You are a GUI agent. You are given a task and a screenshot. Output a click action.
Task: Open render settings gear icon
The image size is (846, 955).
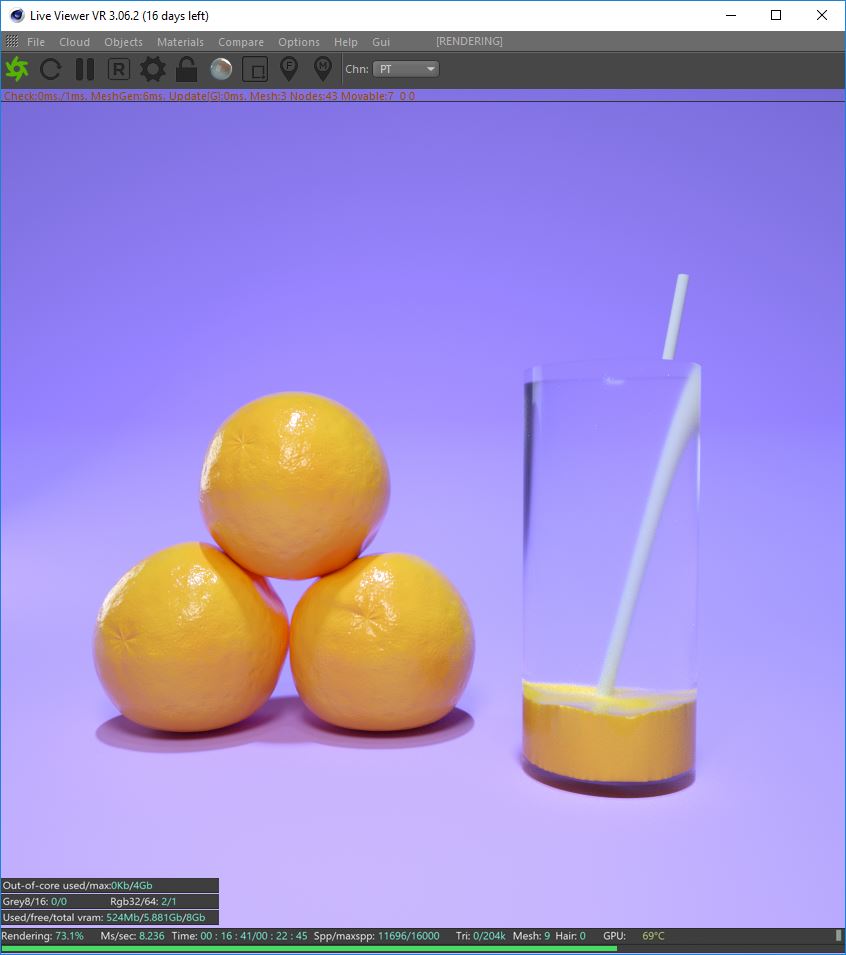click(152, 69)
